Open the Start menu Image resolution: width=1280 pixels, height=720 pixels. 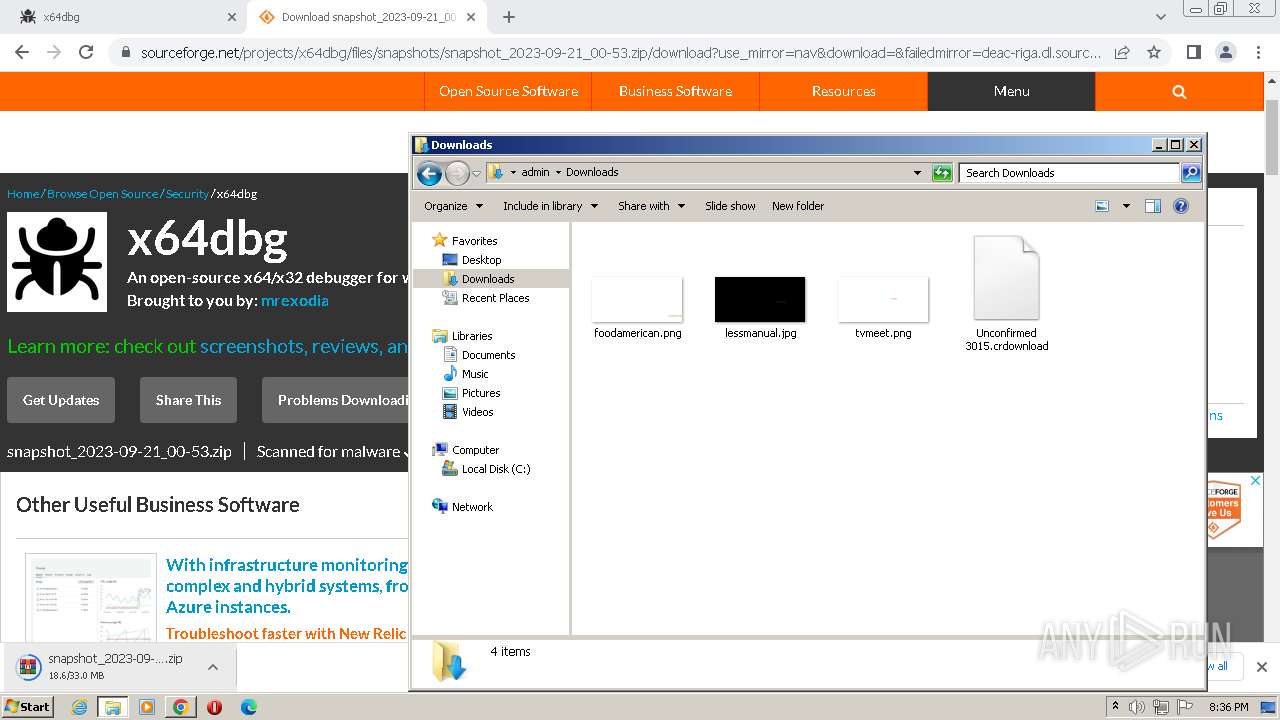coord(27,707)
